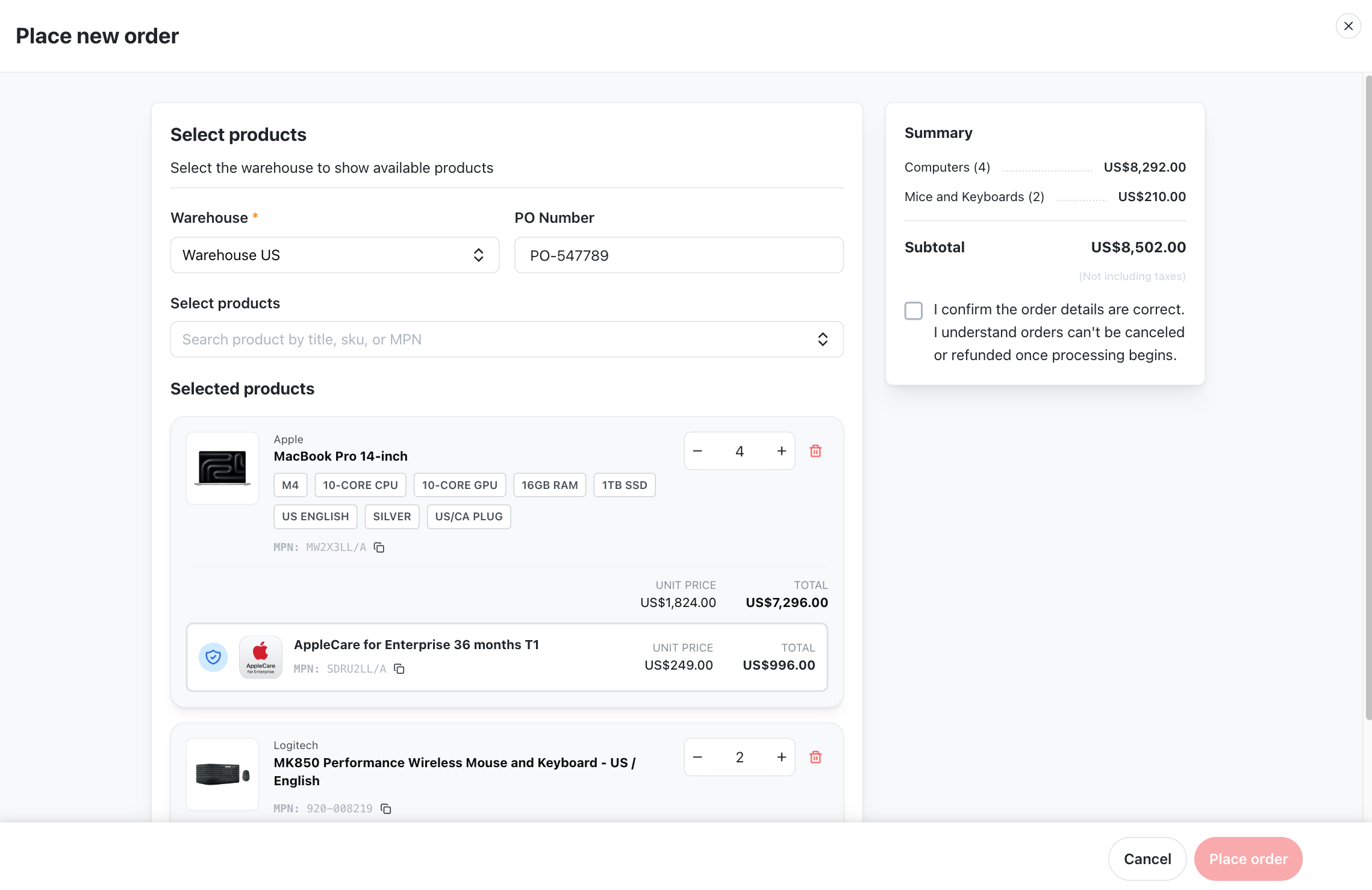Click the Subtotal amount US$8,502.00

tap(1138, 247)
